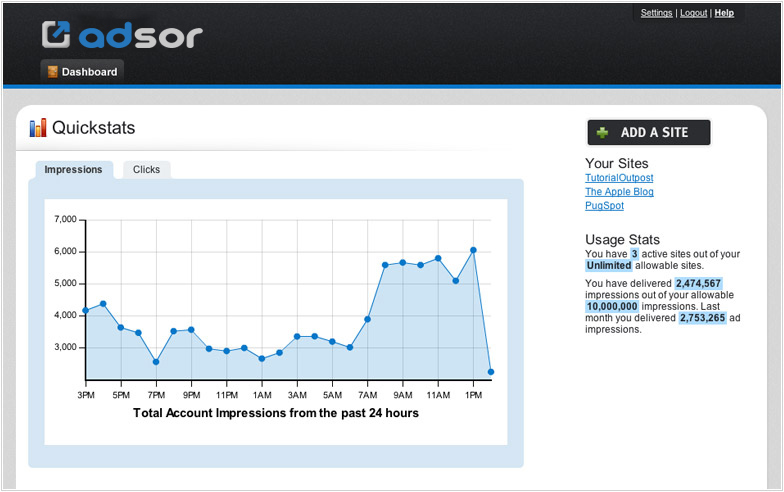This screenshot has width=784, height=492.
Task: Click the 3,000 y-axis label
Action: [x=66, y=348]
